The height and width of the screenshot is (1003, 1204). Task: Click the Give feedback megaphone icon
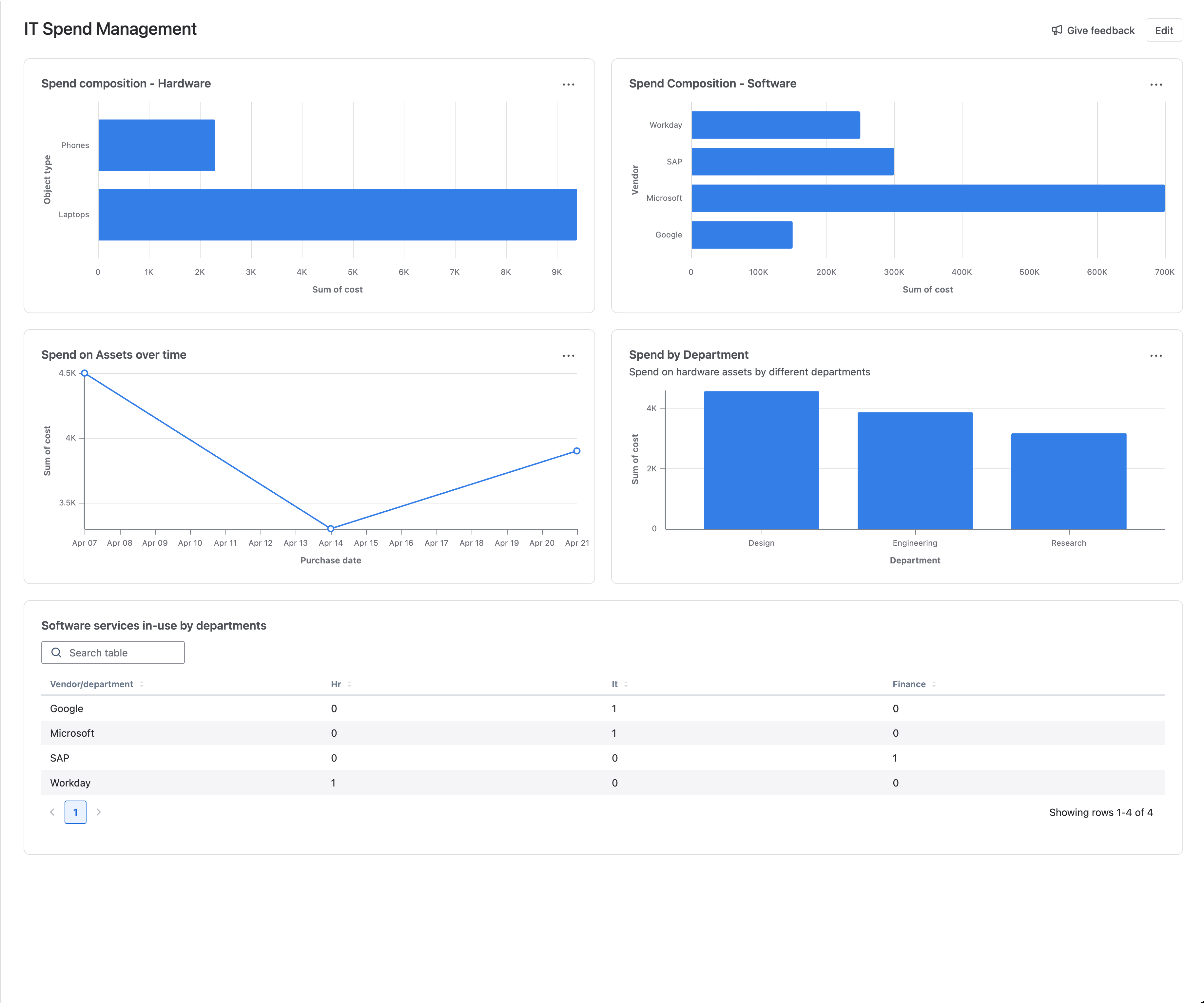pos(1057,30)
